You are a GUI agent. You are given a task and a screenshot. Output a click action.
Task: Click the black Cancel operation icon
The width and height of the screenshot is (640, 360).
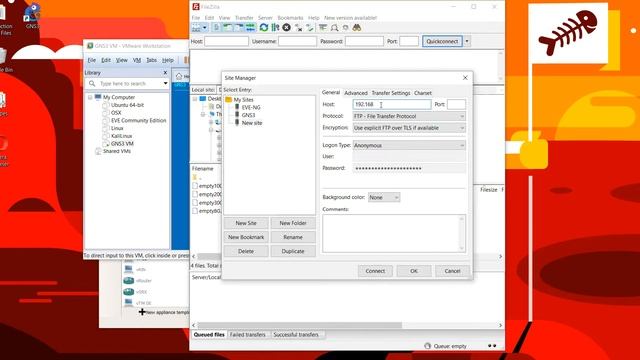(287, 28)
